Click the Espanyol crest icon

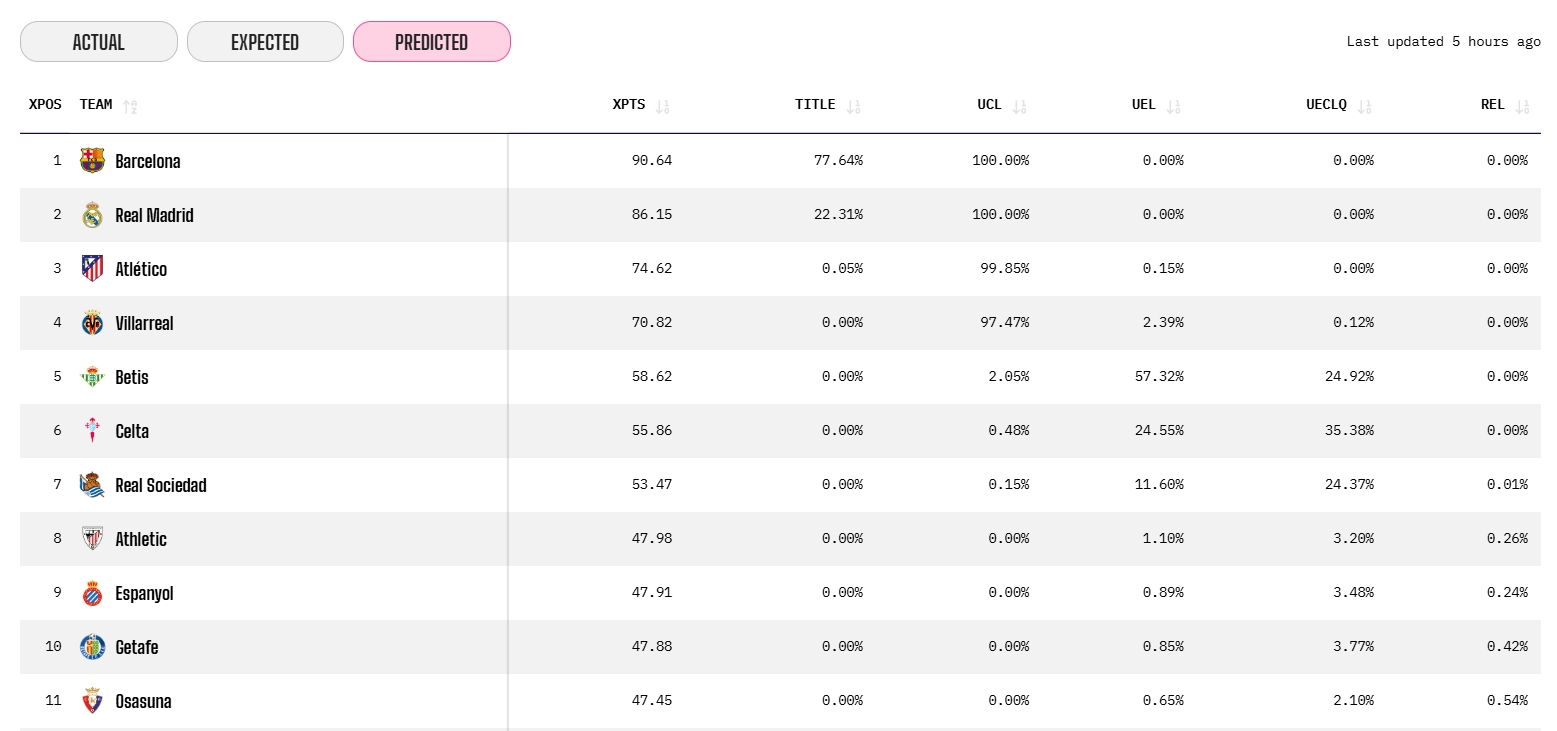pyautogui.click(x=92, y=592)
